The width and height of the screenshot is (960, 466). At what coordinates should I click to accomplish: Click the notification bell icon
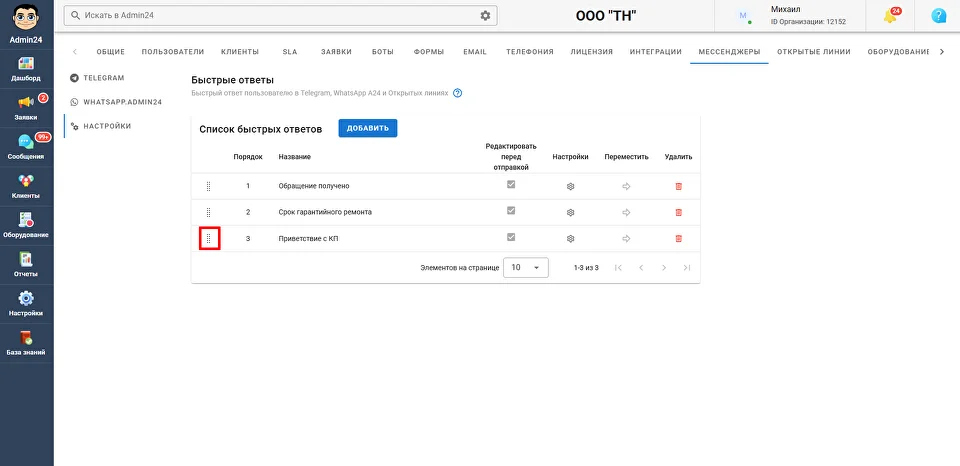pos(889,16)
